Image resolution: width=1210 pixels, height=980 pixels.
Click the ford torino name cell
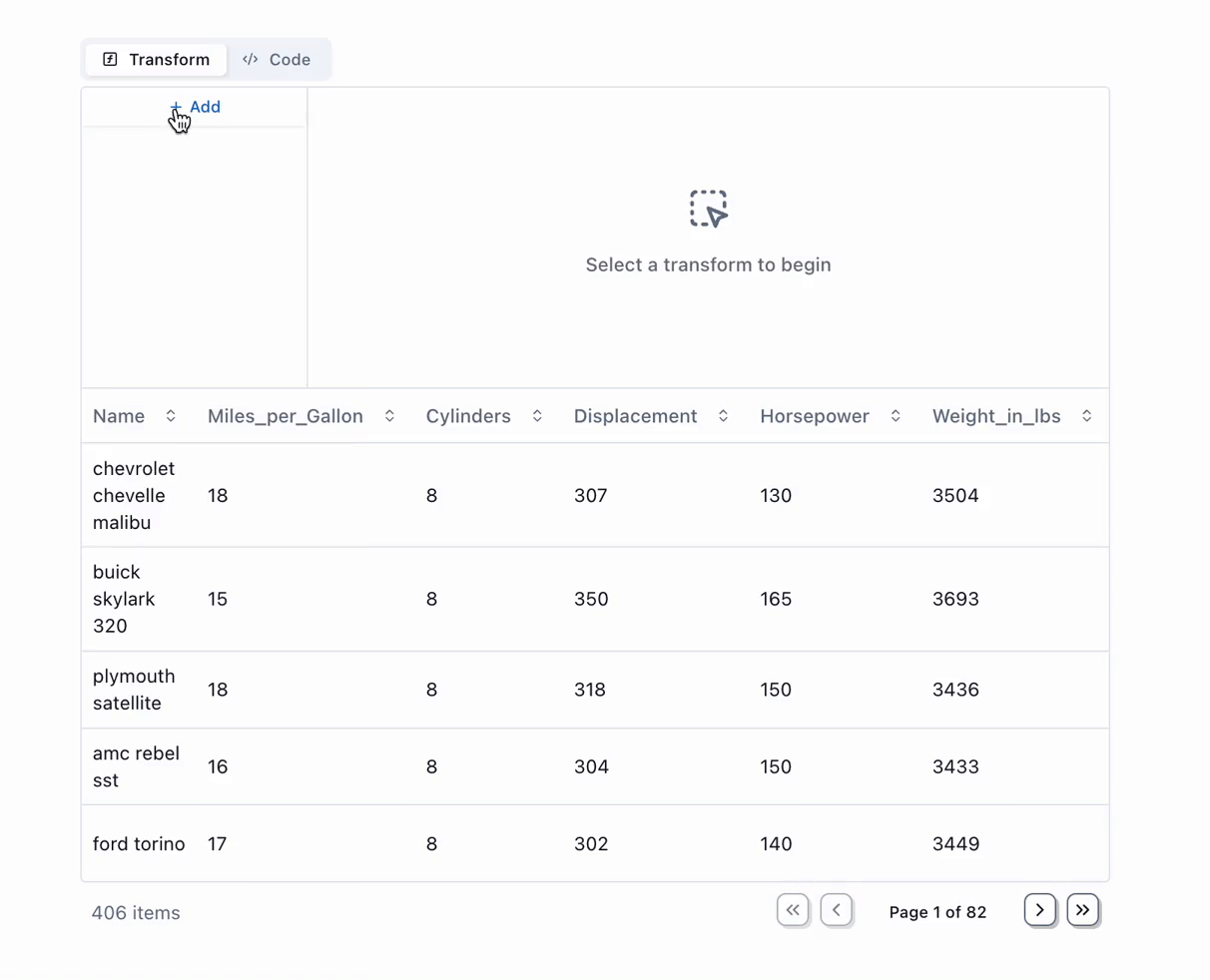pyautogui.click(x=139, y=844)
